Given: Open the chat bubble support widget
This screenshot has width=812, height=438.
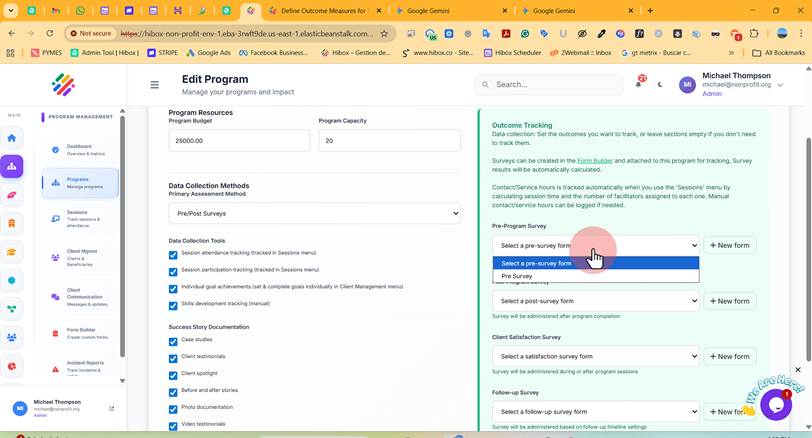Looking at the screenshot, I should click(x=775, y=405).
